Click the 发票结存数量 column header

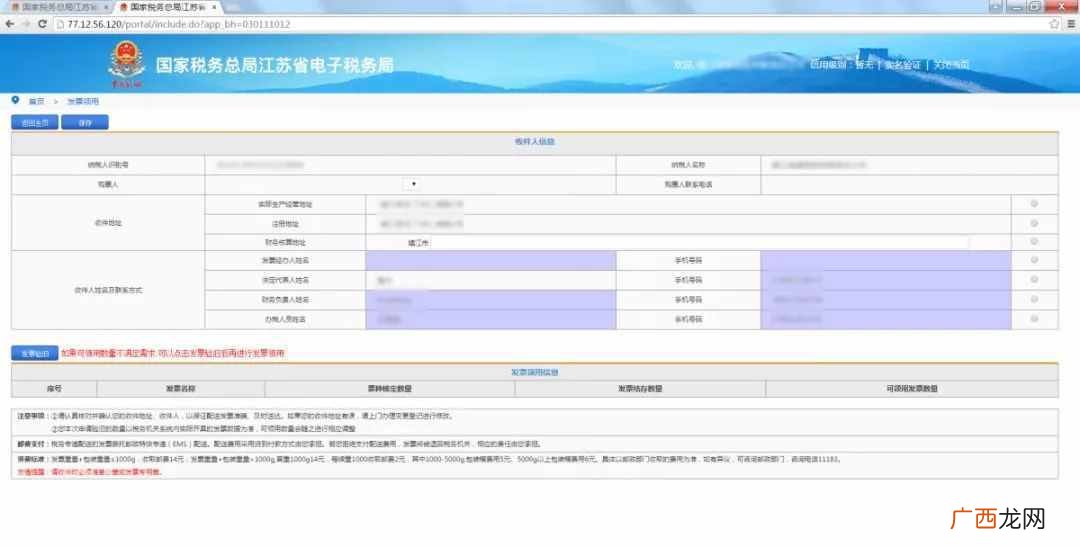pos(640,389)
